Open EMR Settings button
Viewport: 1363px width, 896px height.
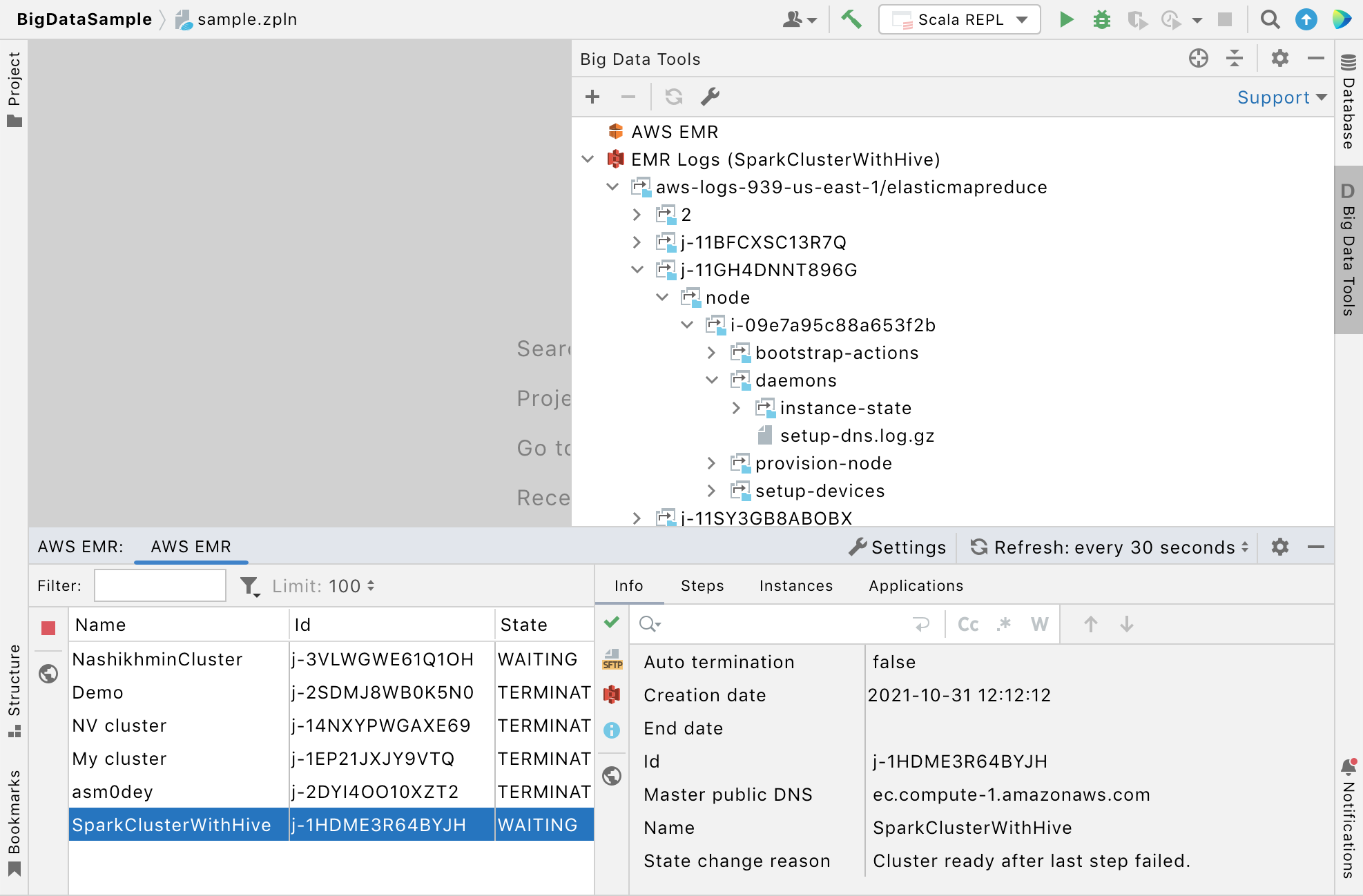pos(898,547)
